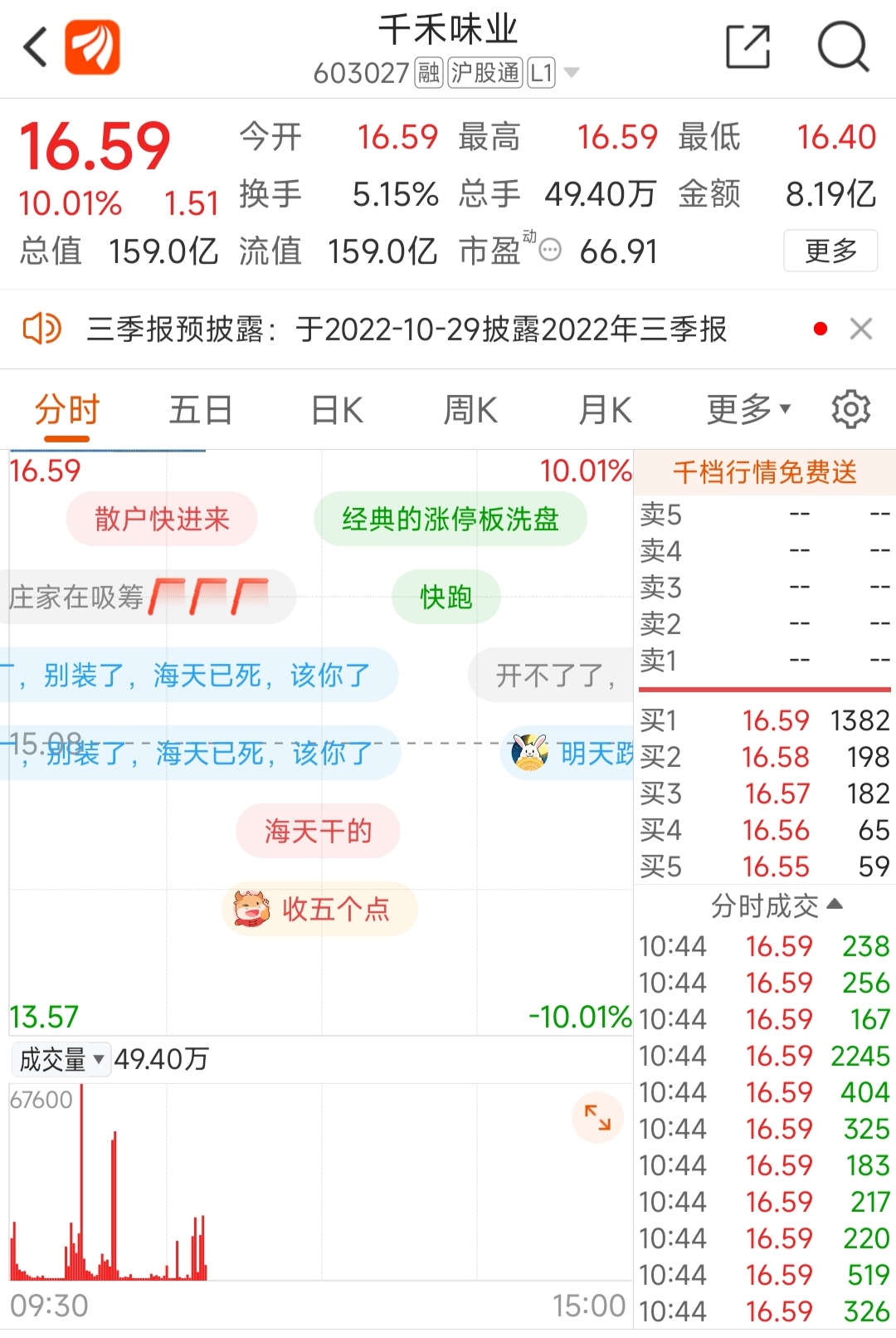Tap the 更多 quote details button
The width and height of the screenshot is (896, 1338).
coord(830,251)
